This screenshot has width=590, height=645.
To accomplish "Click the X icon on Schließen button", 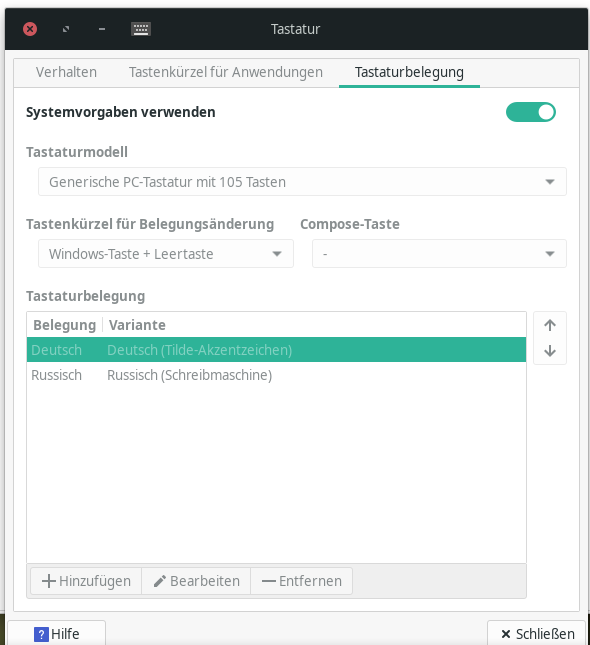I will pyautogui.click(x=506, y=634).
